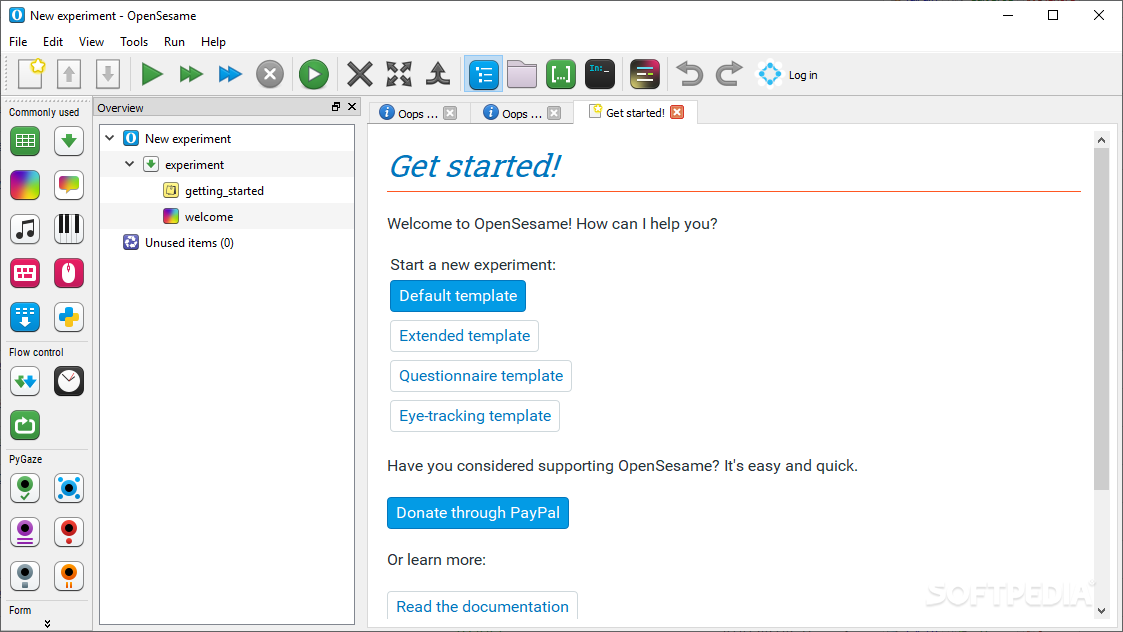The height and width of the screenshot is (632, 1123).
Task: Select the keyboard response item
Action: pos(25,273)
